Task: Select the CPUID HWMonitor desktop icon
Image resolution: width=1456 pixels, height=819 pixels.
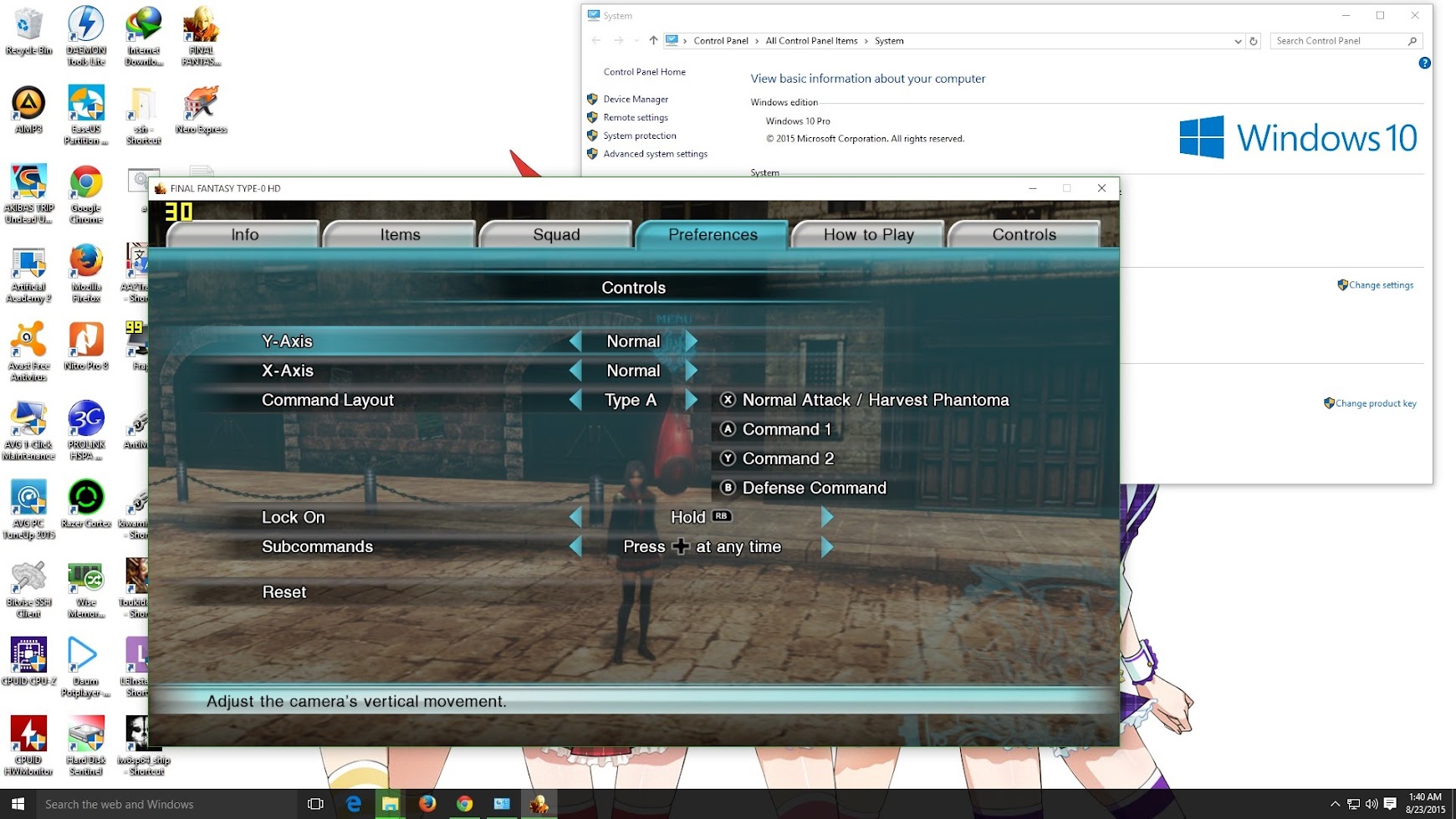Action: [x=28, y=745]
